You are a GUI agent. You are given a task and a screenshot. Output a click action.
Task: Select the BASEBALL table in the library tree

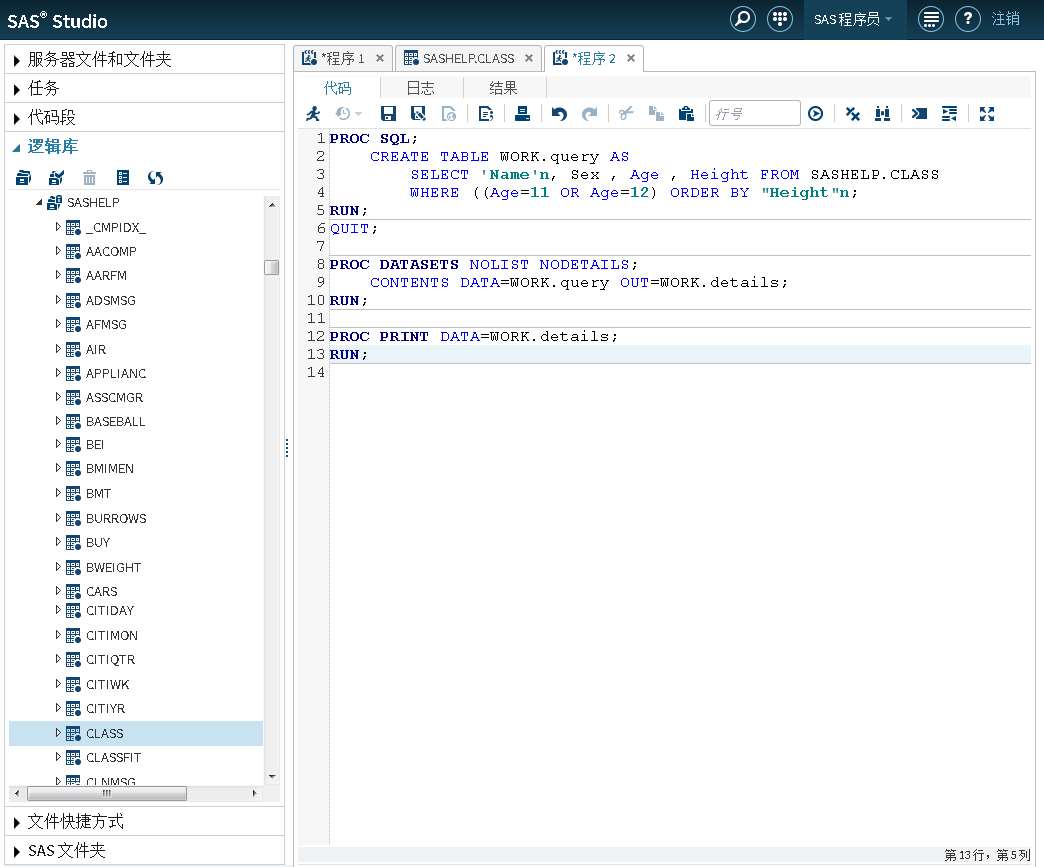click(115, 421)
